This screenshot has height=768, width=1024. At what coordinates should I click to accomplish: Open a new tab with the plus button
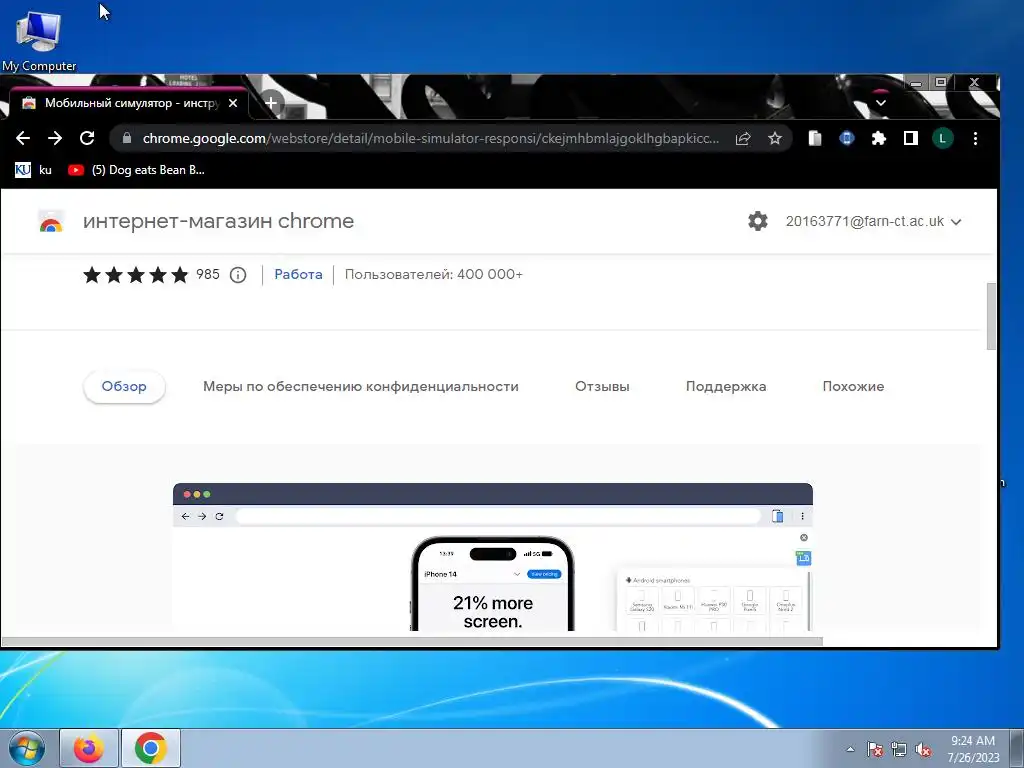pos(271,103)
